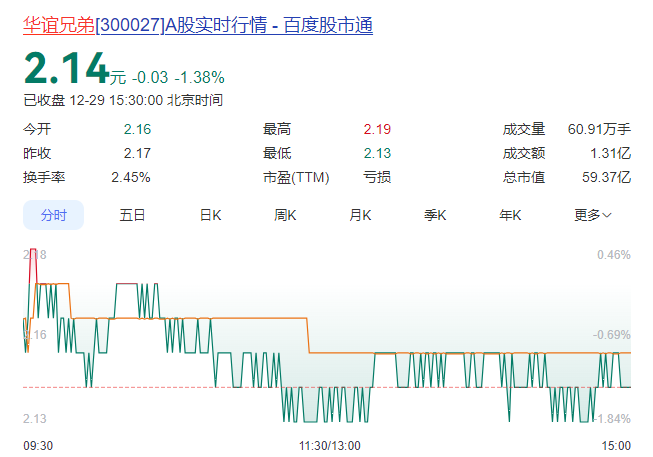Open the 华谊兄弟[300027]A股实时行情 link
This screenshot has width=653, height=457.
[198, 25]
